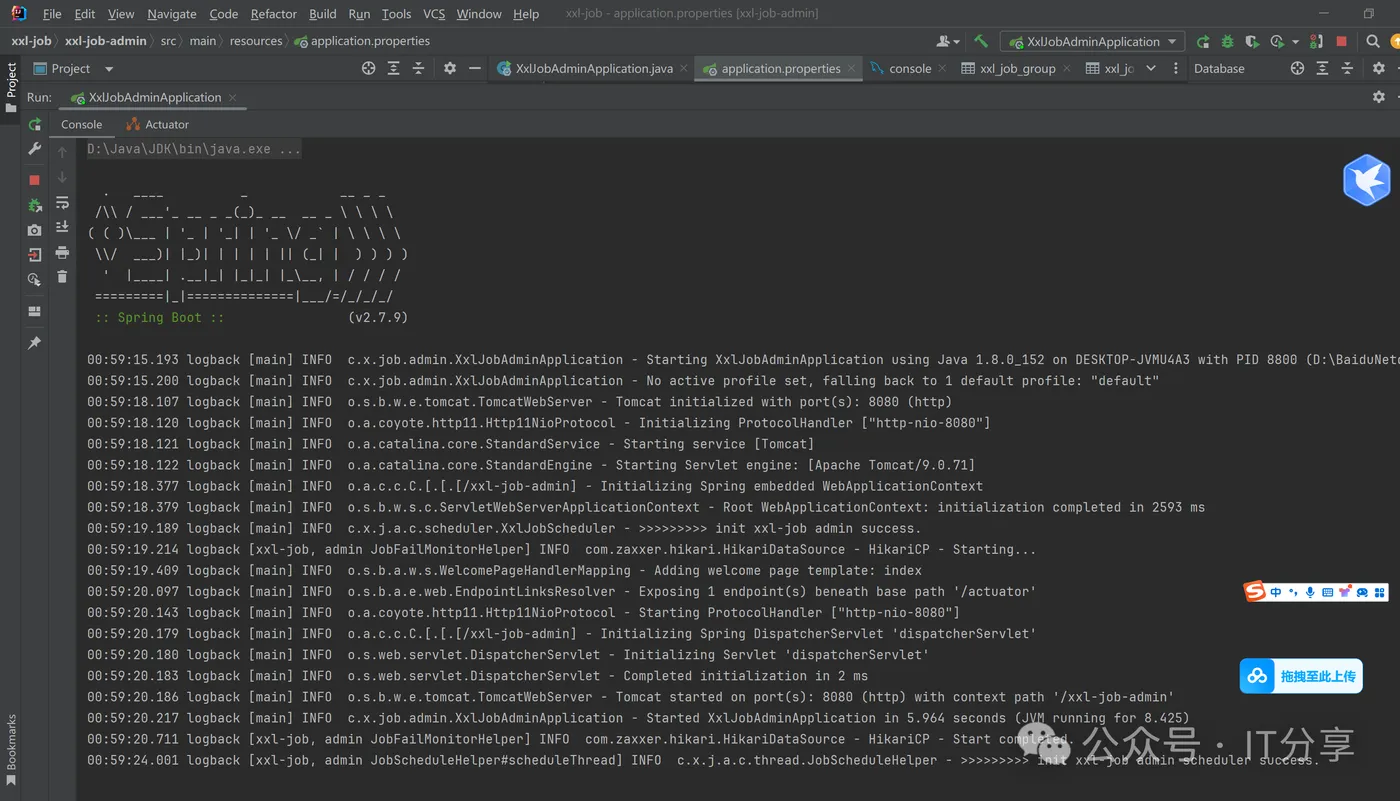Toggle soft-wrap in console toolbar
Viewport: 1400px width, 801px height.
pos(62,202)
